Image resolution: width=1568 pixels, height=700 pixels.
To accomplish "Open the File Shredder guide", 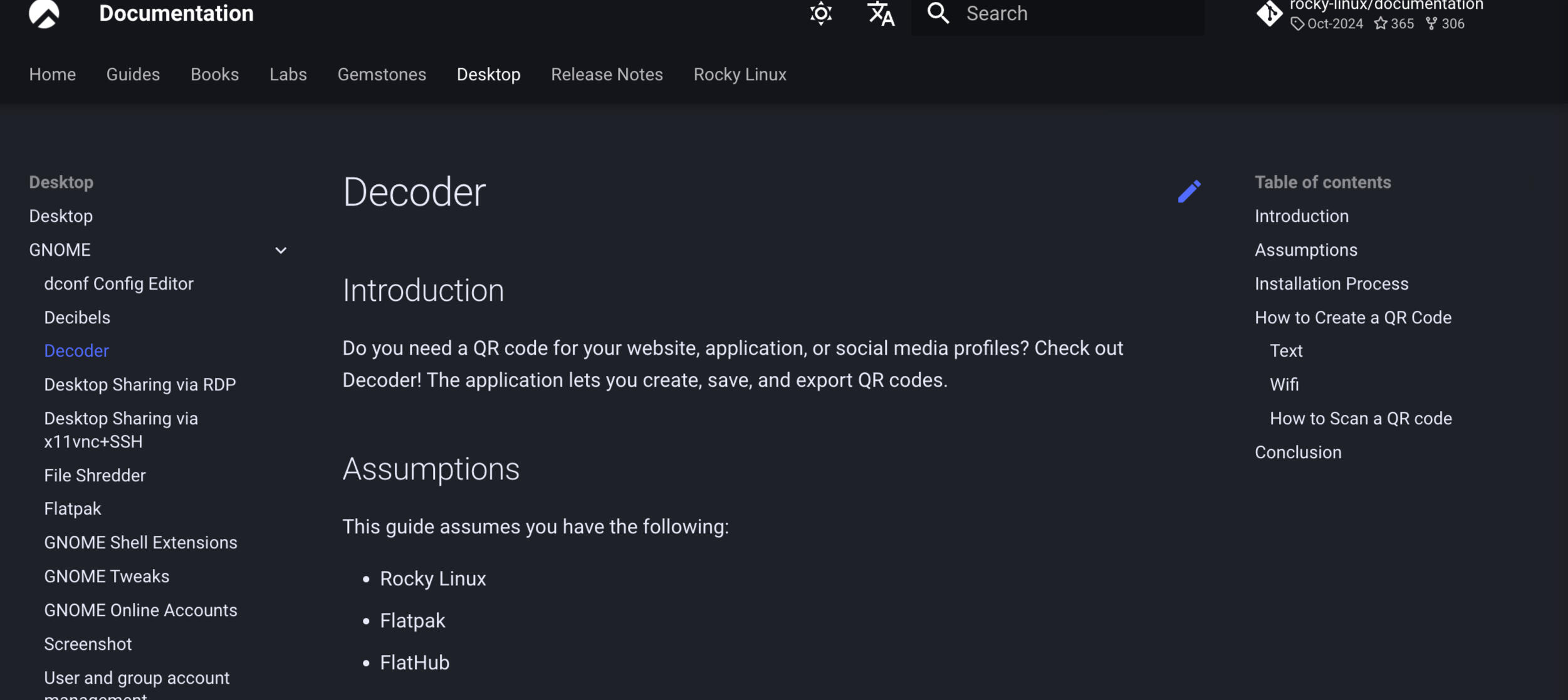I will point(95,475).
